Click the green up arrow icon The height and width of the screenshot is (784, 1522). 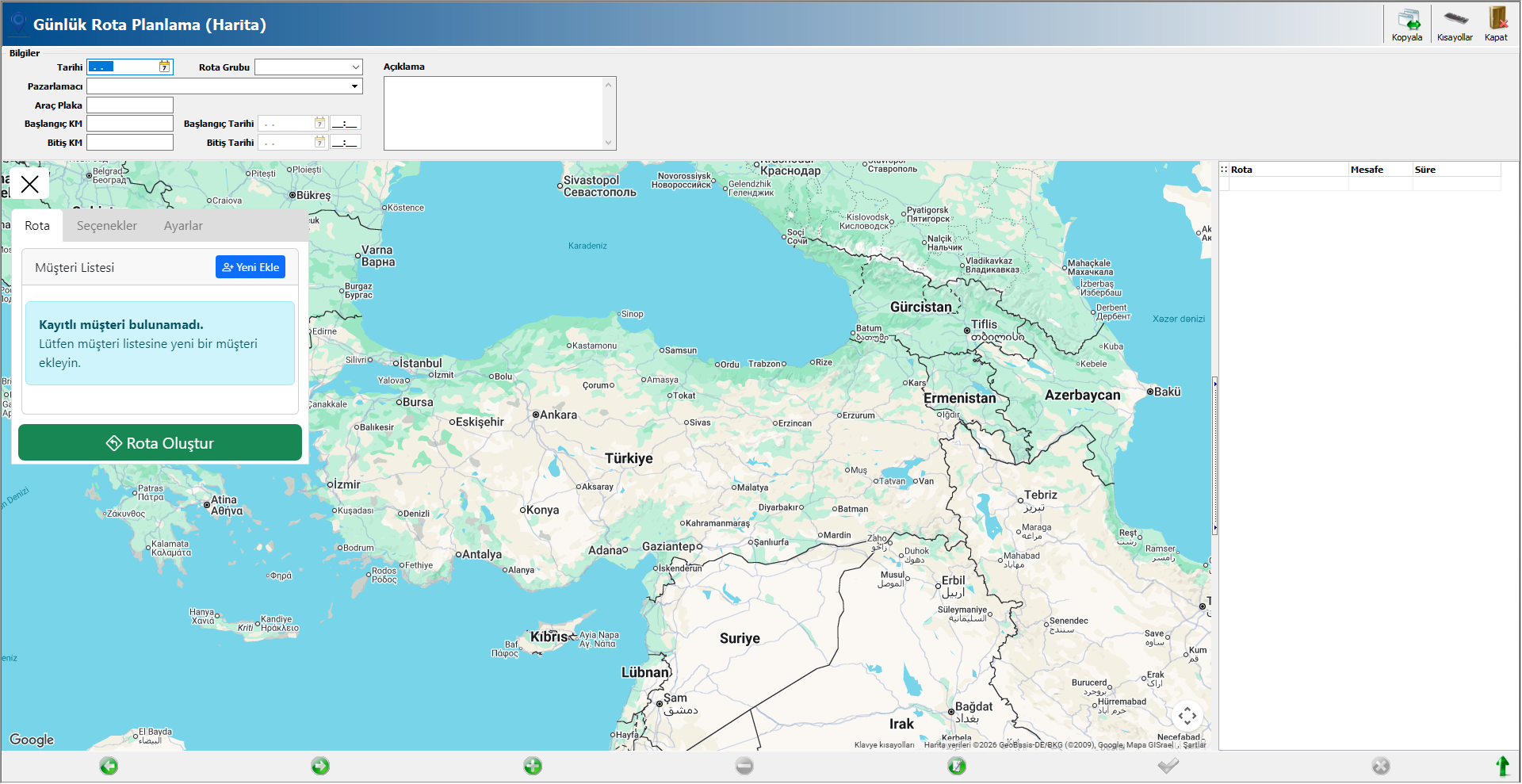[1502, 766]
